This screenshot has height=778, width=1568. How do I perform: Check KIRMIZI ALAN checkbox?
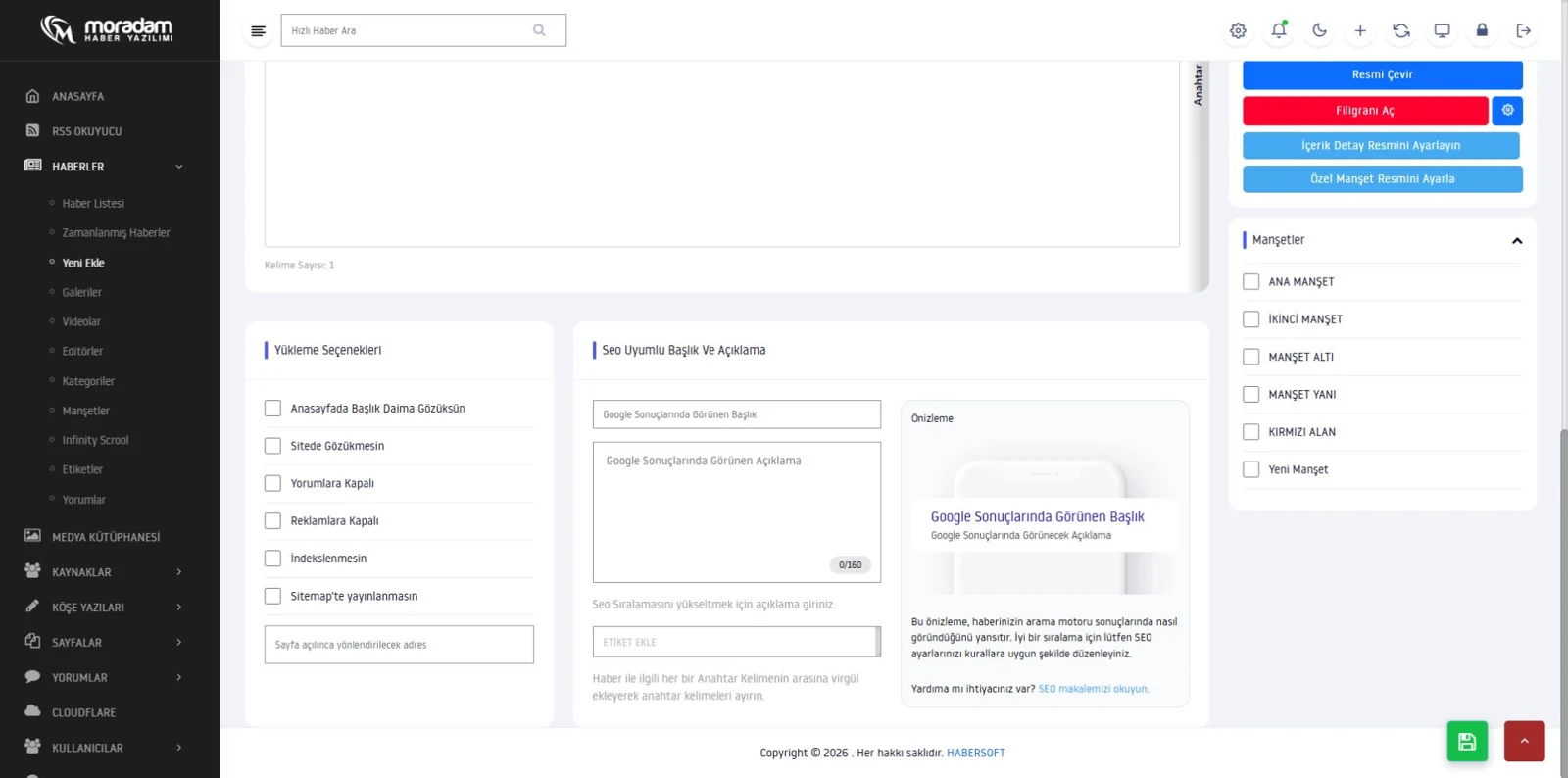pos(1250,432)
